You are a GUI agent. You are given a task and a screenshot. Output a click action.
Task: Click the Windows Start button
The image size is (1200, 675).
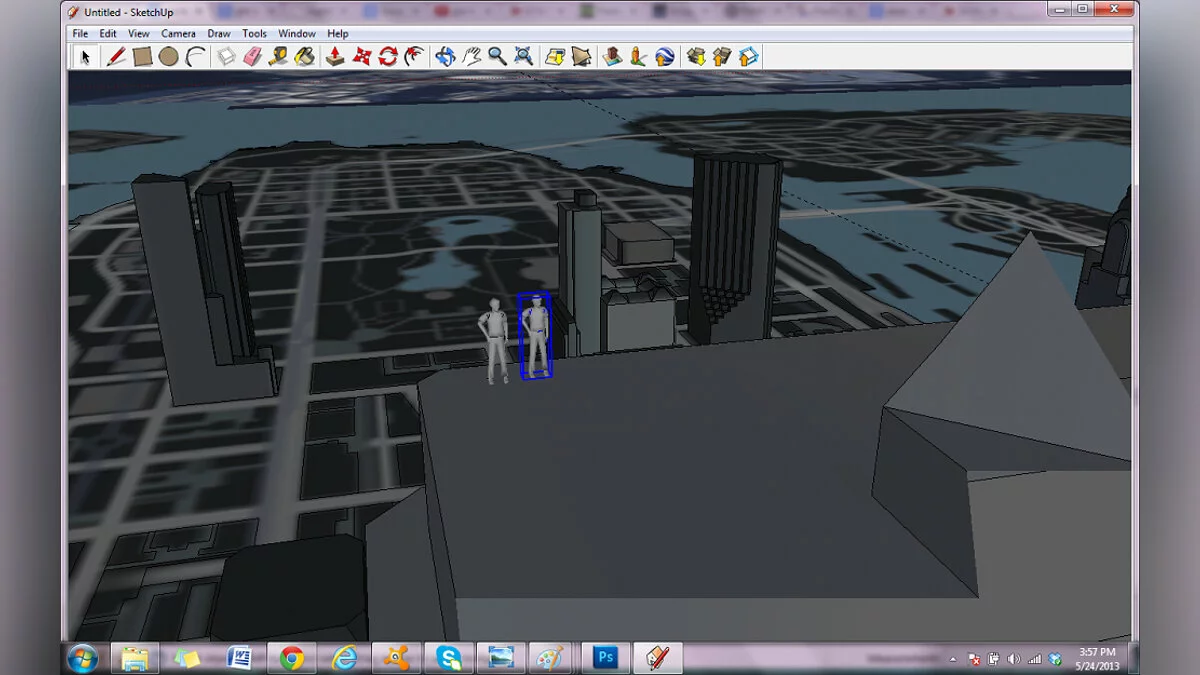pos(82,657)
